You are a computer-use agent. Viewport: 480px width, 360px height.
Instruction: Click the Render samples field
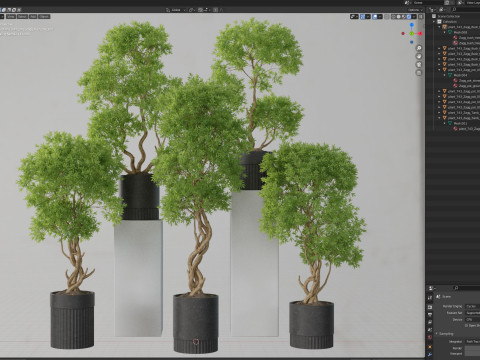click(x=473, y=348)
